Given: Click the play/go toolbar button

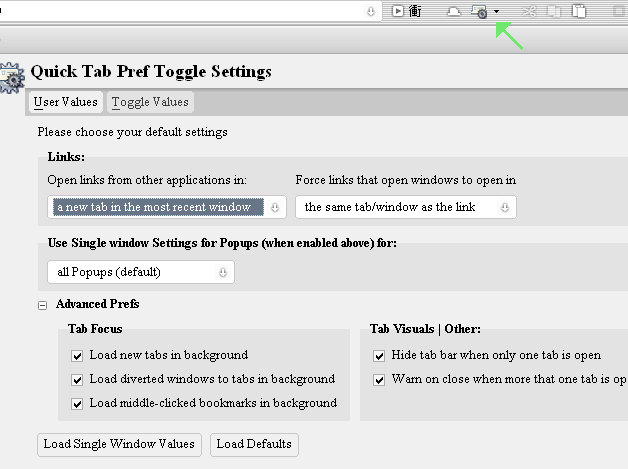Looking at the screenshot, I should [397, 11].
